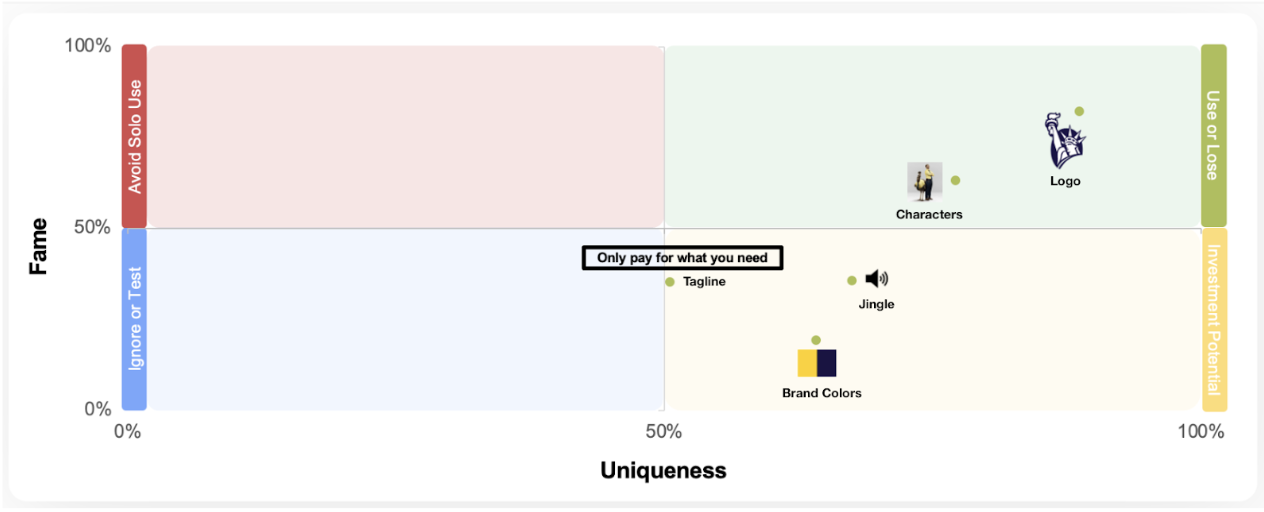Click the Brand Colors data point dot
The height and width of the screenshot is (512, 1264).
click(816, 340)
